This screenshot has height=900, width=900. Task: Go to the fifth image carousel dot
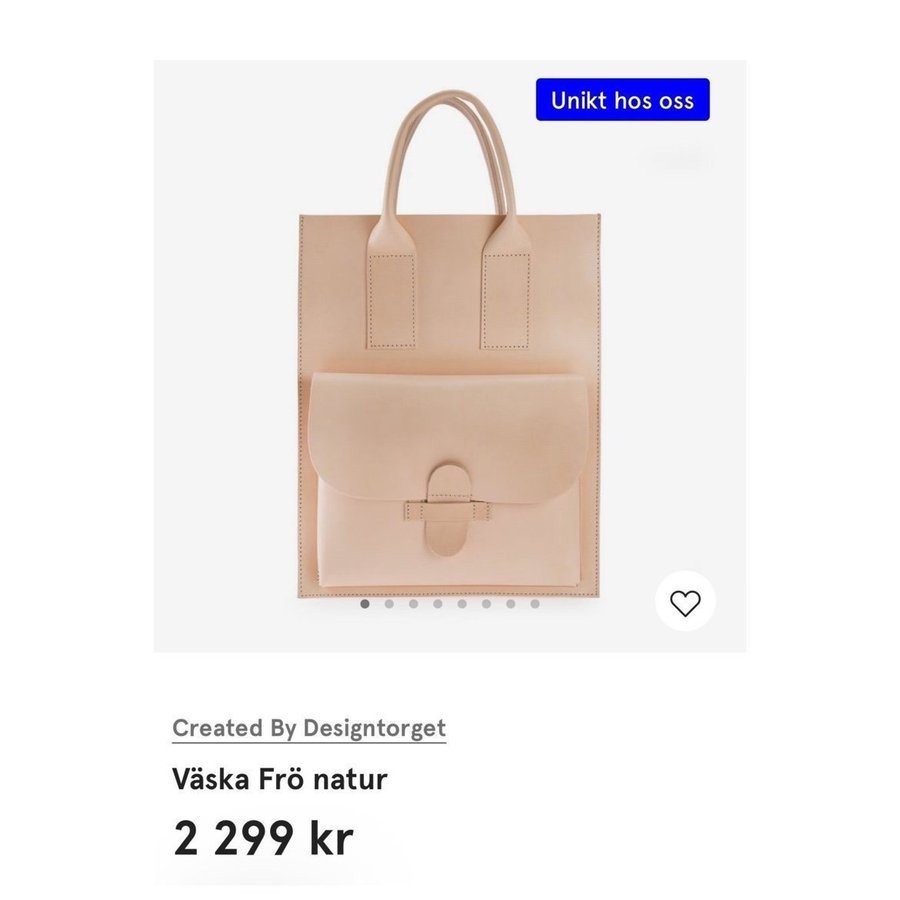pos(462,604)
